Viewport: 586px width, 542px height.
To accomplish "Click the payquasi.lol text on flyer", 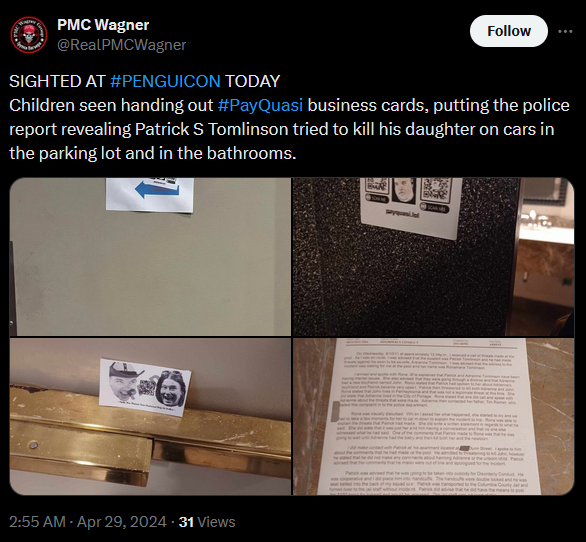I will point(402,215).
